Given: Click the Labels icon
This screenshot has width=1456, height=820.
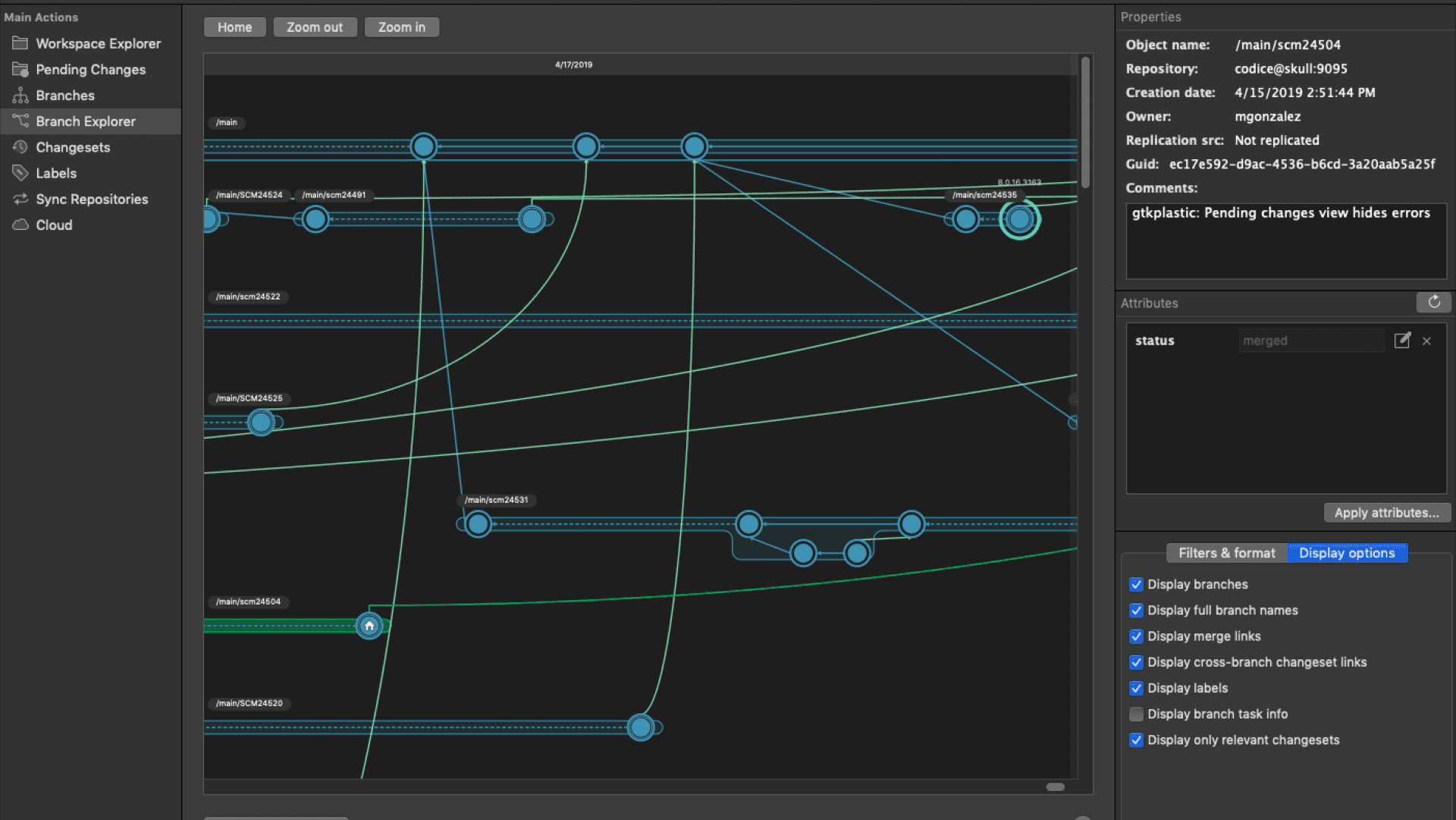Looking at the screenshot, I should 18,173.
